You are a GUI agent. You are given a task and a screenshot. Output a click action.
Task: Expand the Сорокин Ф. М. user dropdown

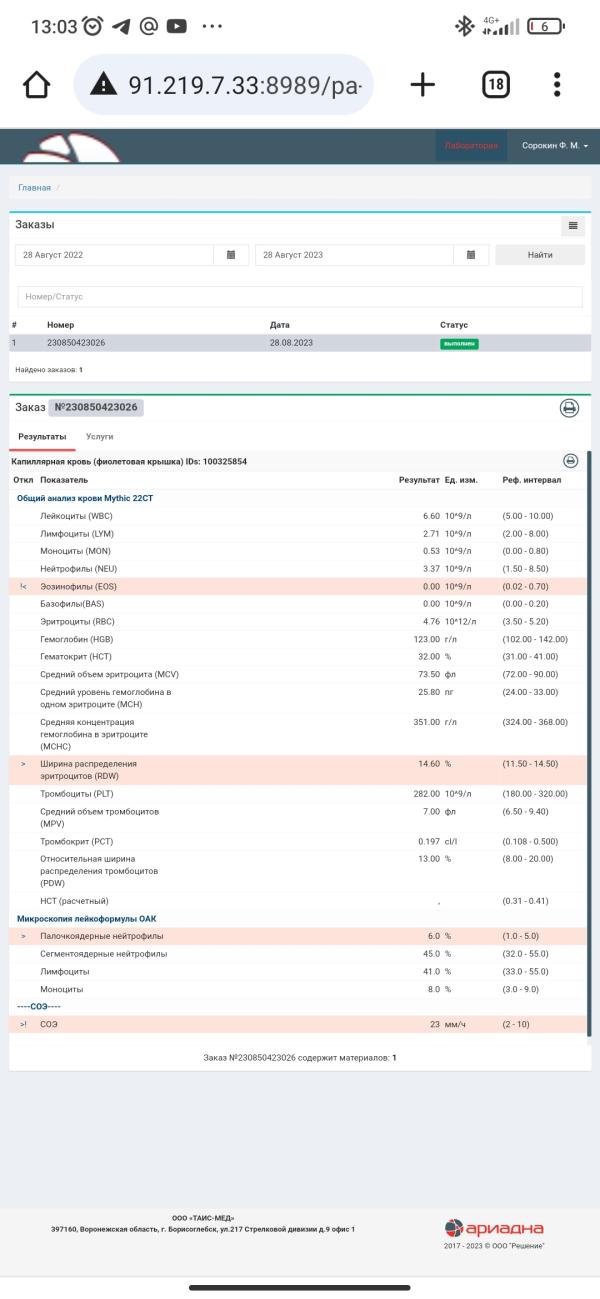(x=555, y=146)
